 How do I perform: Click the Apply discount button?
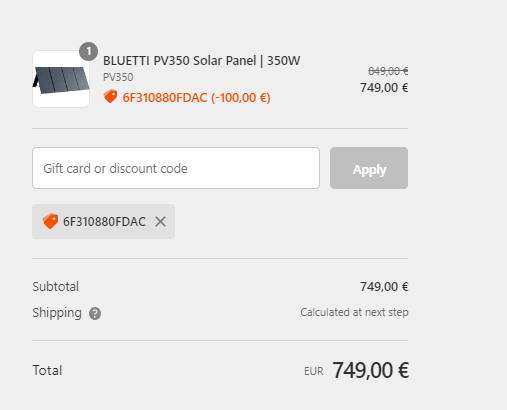click(369, 168)
